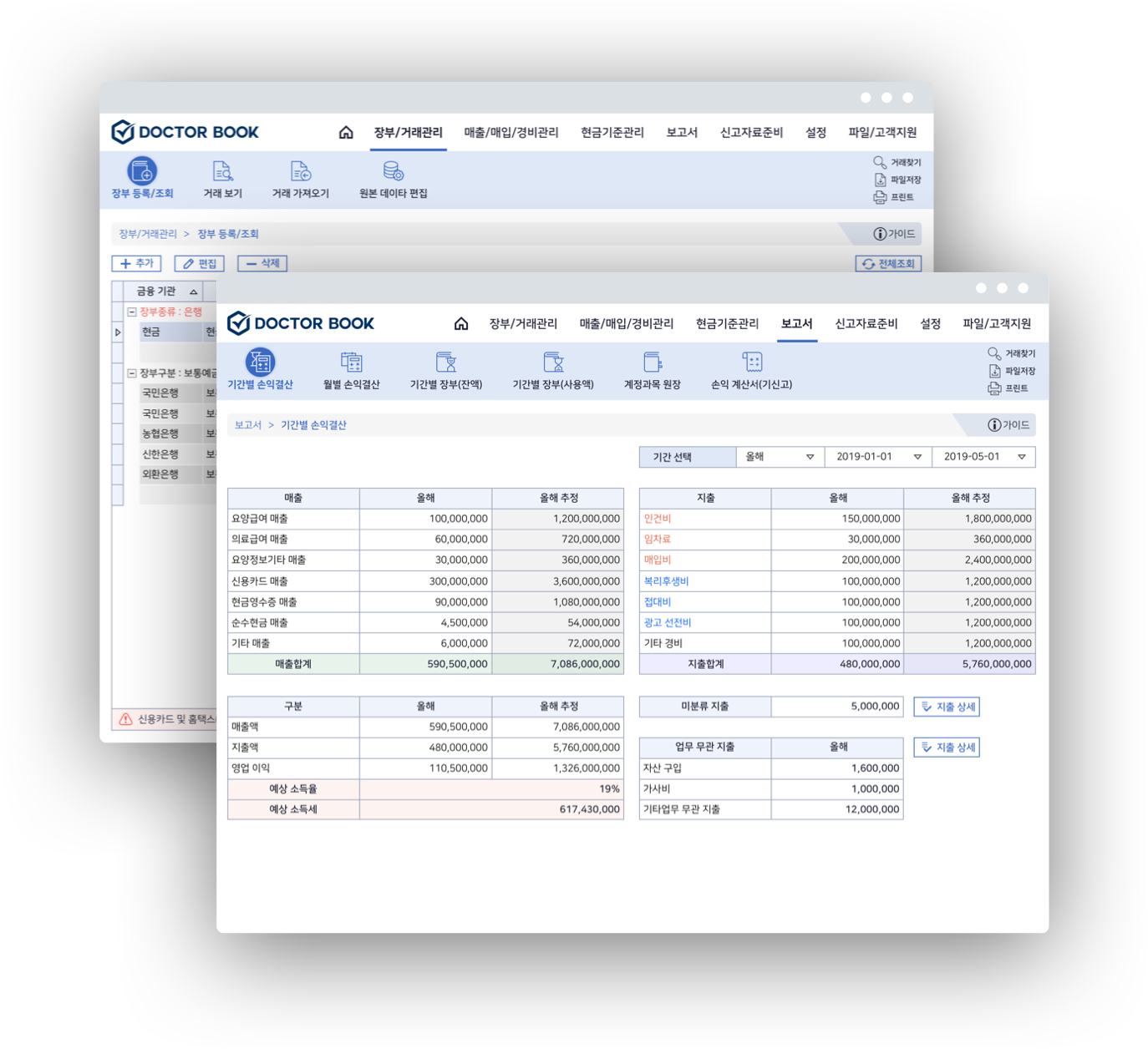Collapse the 장부구분 보통예금 tree group

pos(132,373)
